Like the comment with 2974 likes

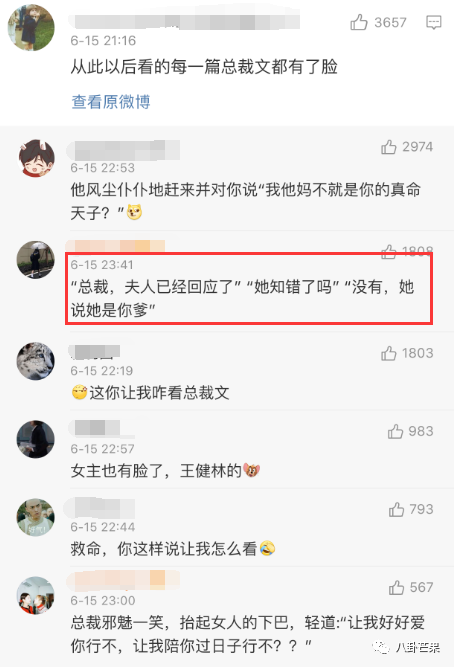(x=388, y=147)
